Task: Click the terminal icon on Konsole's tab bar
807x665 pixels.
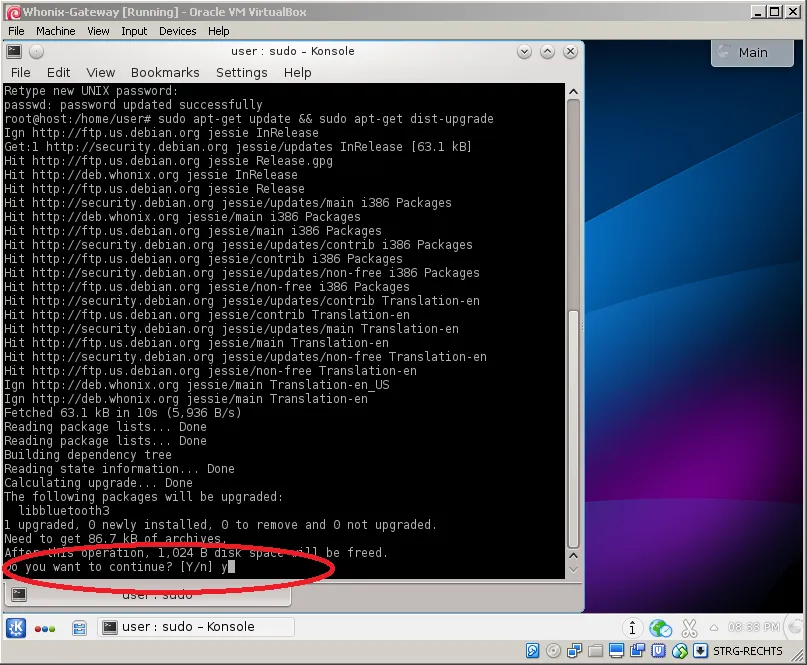Action: coord(19,594)
